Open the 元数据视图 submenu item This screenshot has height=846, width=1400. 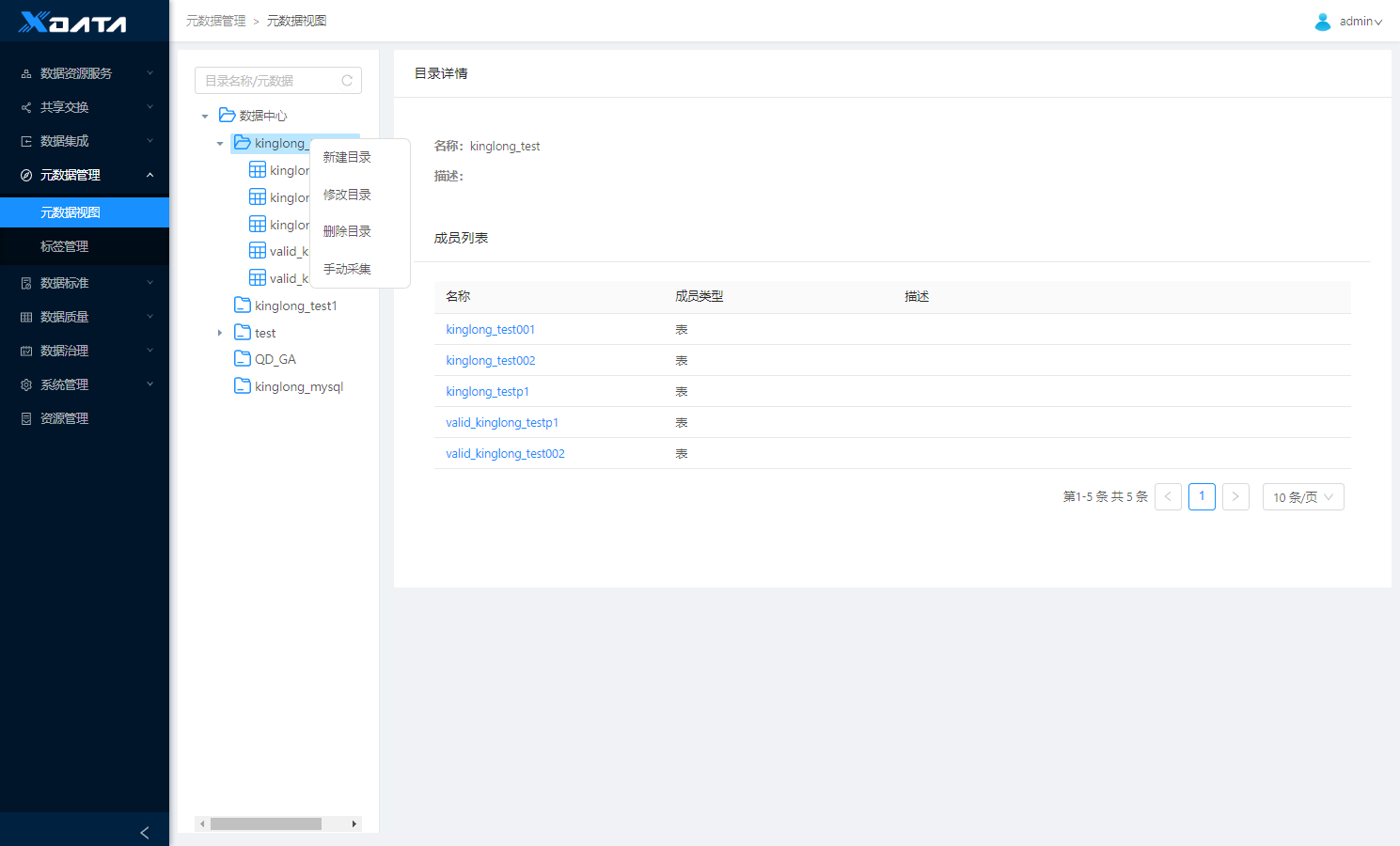pyautogui.click(x=85, y=212)
